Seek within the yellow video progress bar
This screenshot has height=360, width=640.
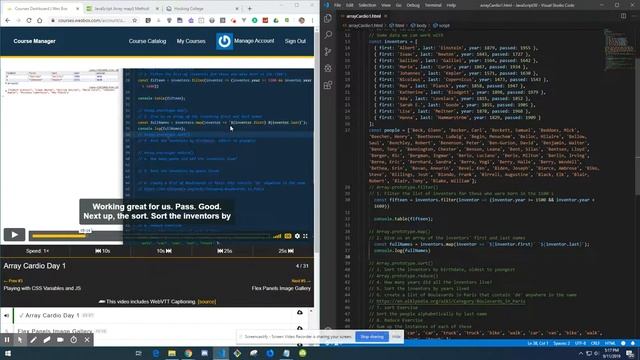pos(59,236)
